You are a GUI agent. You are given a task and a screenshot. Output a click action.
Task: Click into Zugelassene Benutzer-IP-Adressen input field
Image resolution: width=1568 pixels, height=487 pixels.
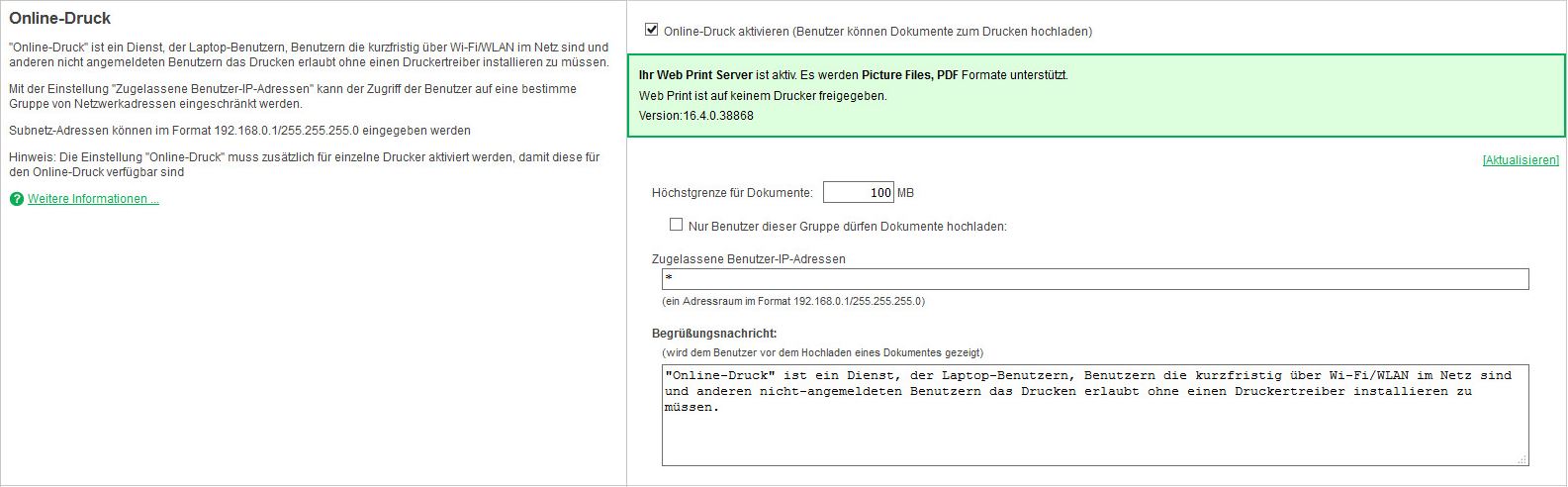[x=1094, y=279]
